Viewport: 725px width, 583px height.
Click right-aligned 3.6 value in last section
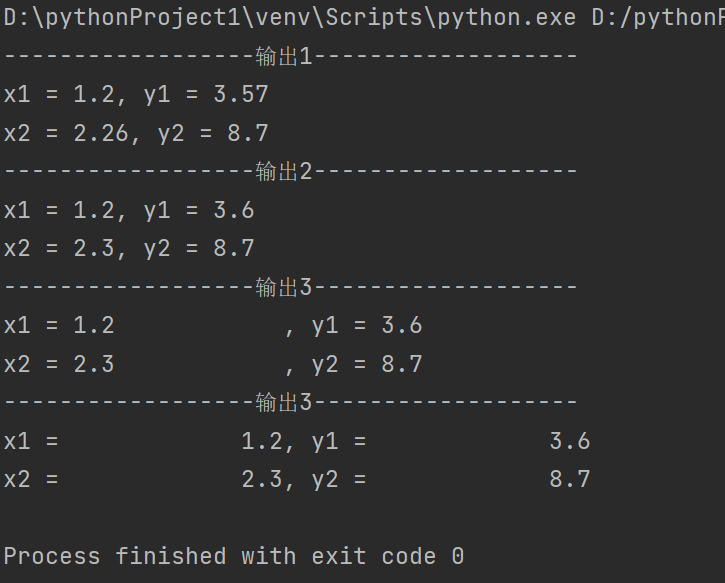(569, 441)
